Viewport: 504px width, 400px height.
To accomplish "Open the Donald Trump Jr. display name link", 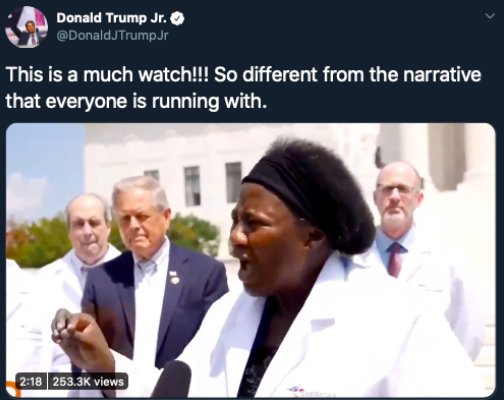I will click(112, 18).
